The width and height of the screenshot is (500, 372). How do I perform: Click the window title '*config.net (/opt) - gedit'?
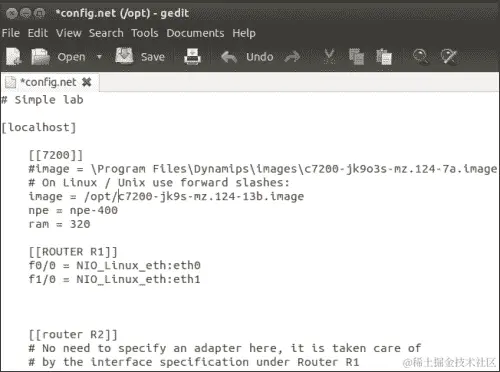coord(122,13)
